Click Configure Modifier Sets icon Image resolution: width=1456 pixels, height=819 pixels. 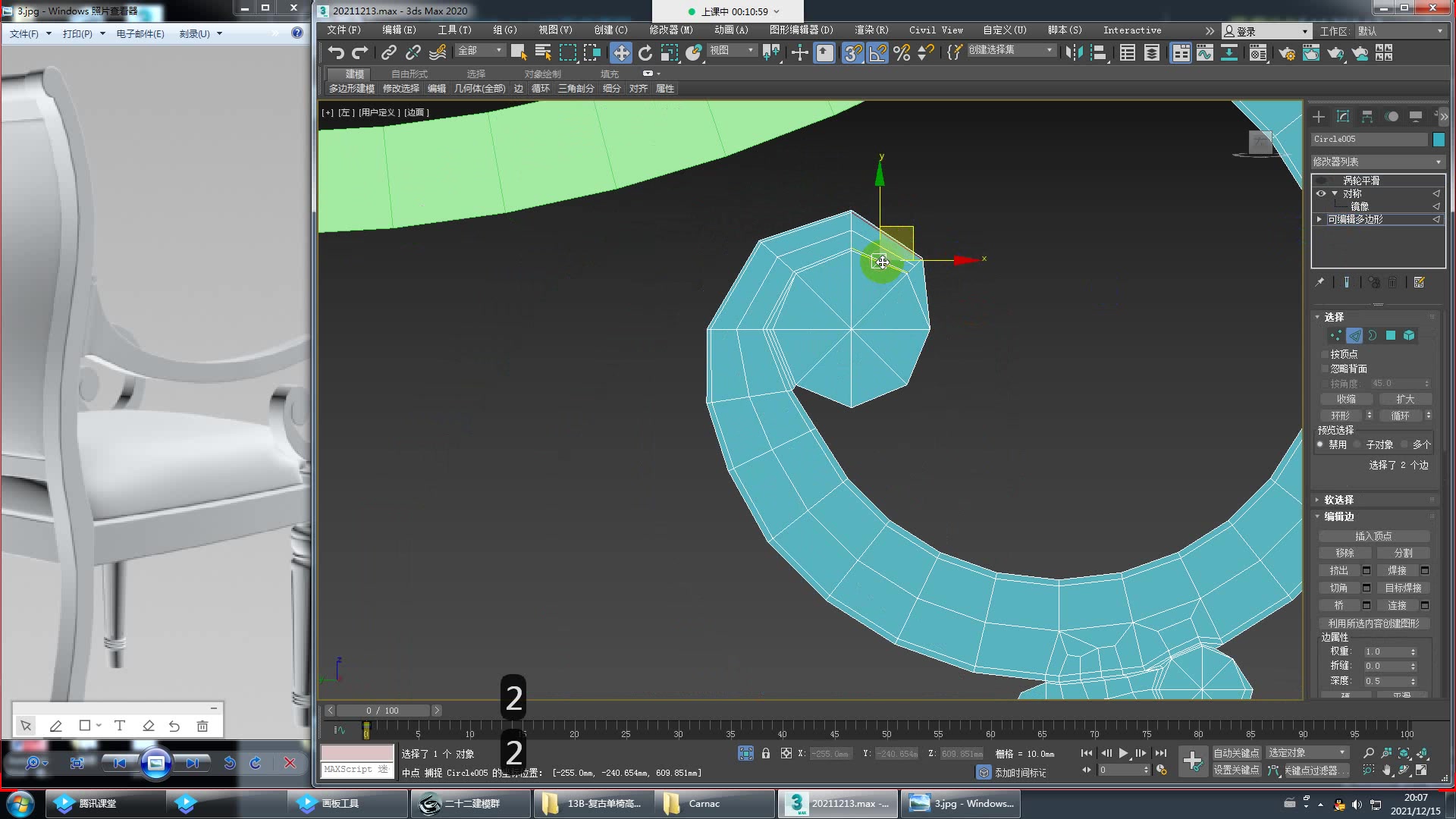click(1420, 282)
